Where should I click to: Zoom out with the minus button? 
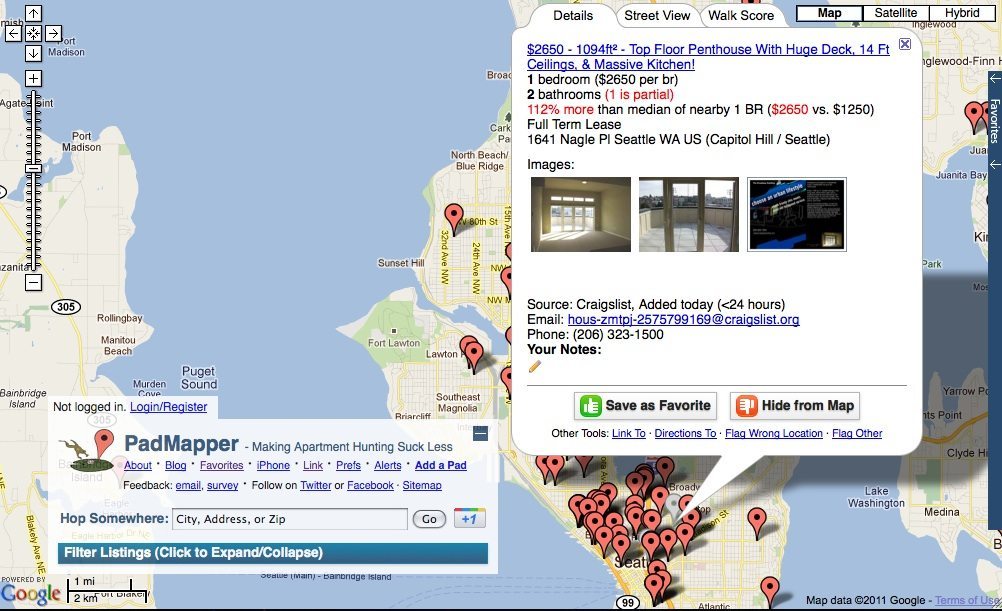coord(33,282)
